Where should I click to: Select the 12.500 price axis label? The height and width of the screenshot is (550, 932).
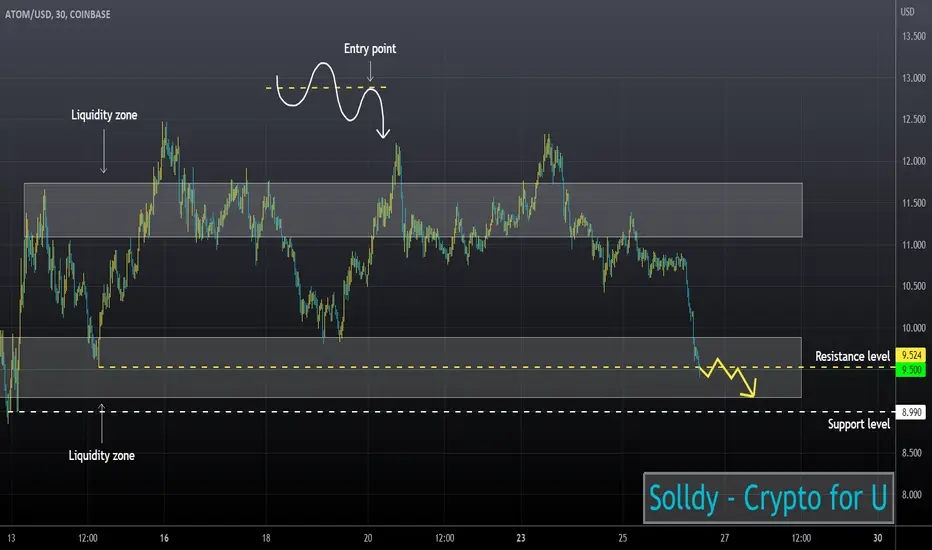914,120
